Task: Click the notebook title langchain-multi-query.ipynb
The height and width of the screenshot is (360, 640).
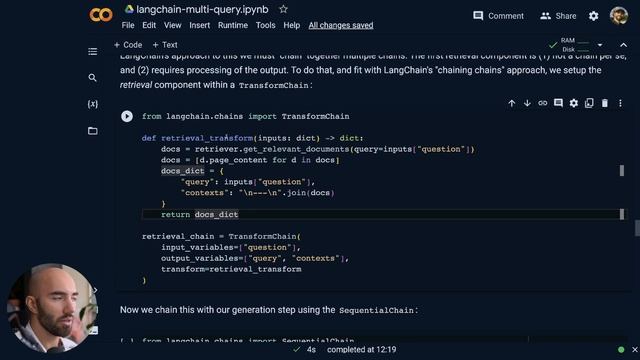Action: [x=202, y=9]
